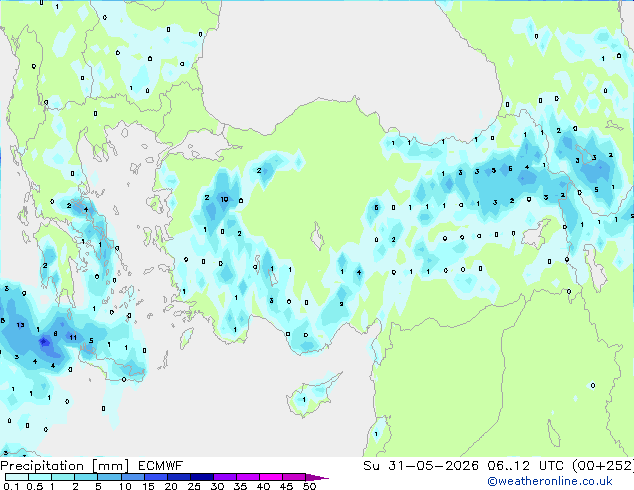
Task: Select the 0.1–0.5 mm legend color swatch
Action: click(17, 477)
